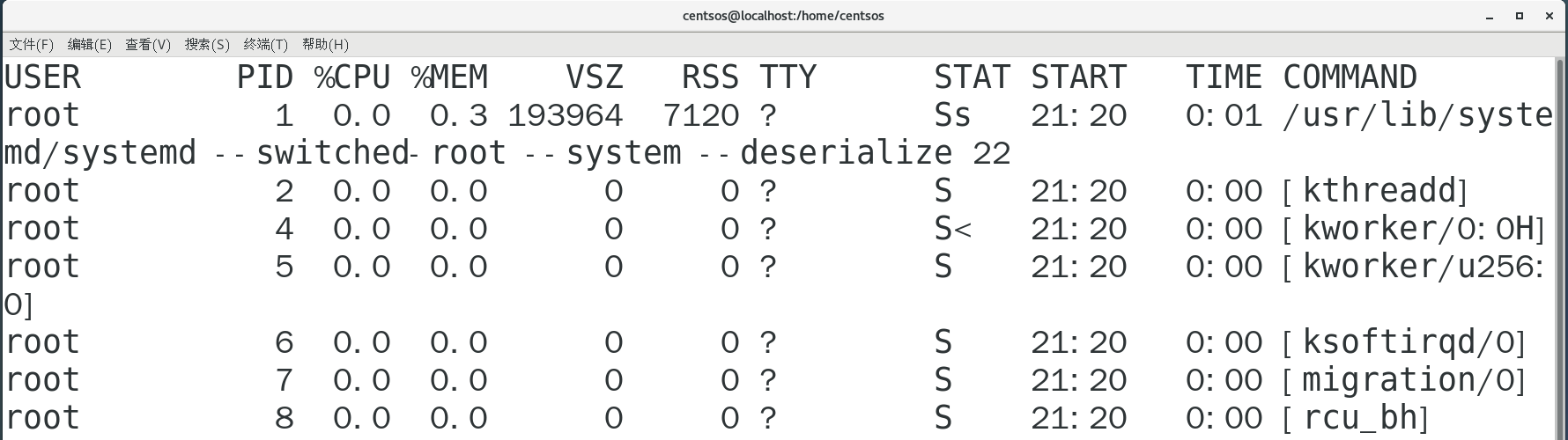Open the 文件(F) menu

(x=32, y=45)
